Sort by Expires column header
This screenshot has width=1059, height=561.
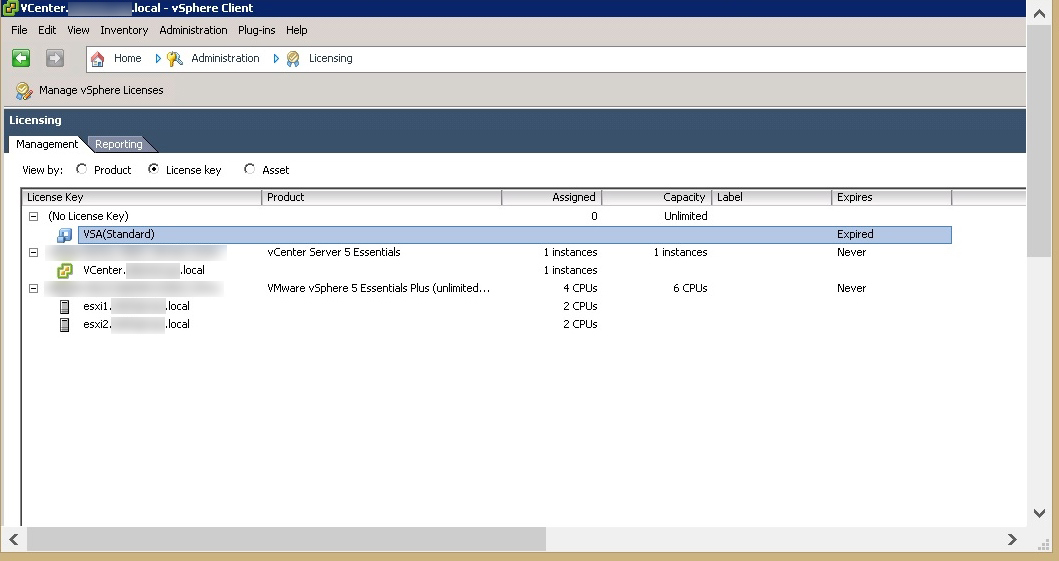point(892,197)
